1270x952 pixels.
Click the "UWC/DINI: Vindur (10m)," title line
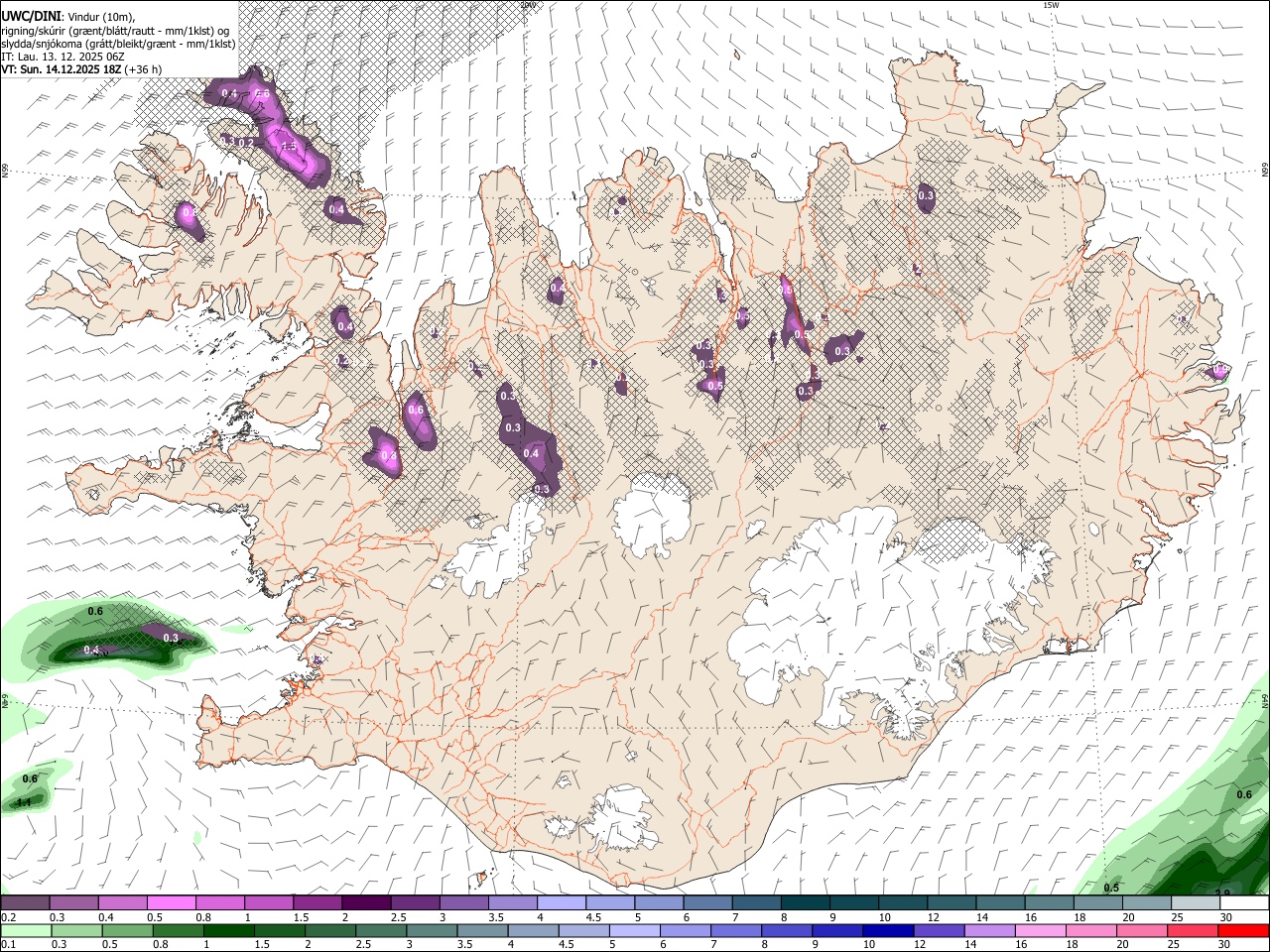point(69,17)
